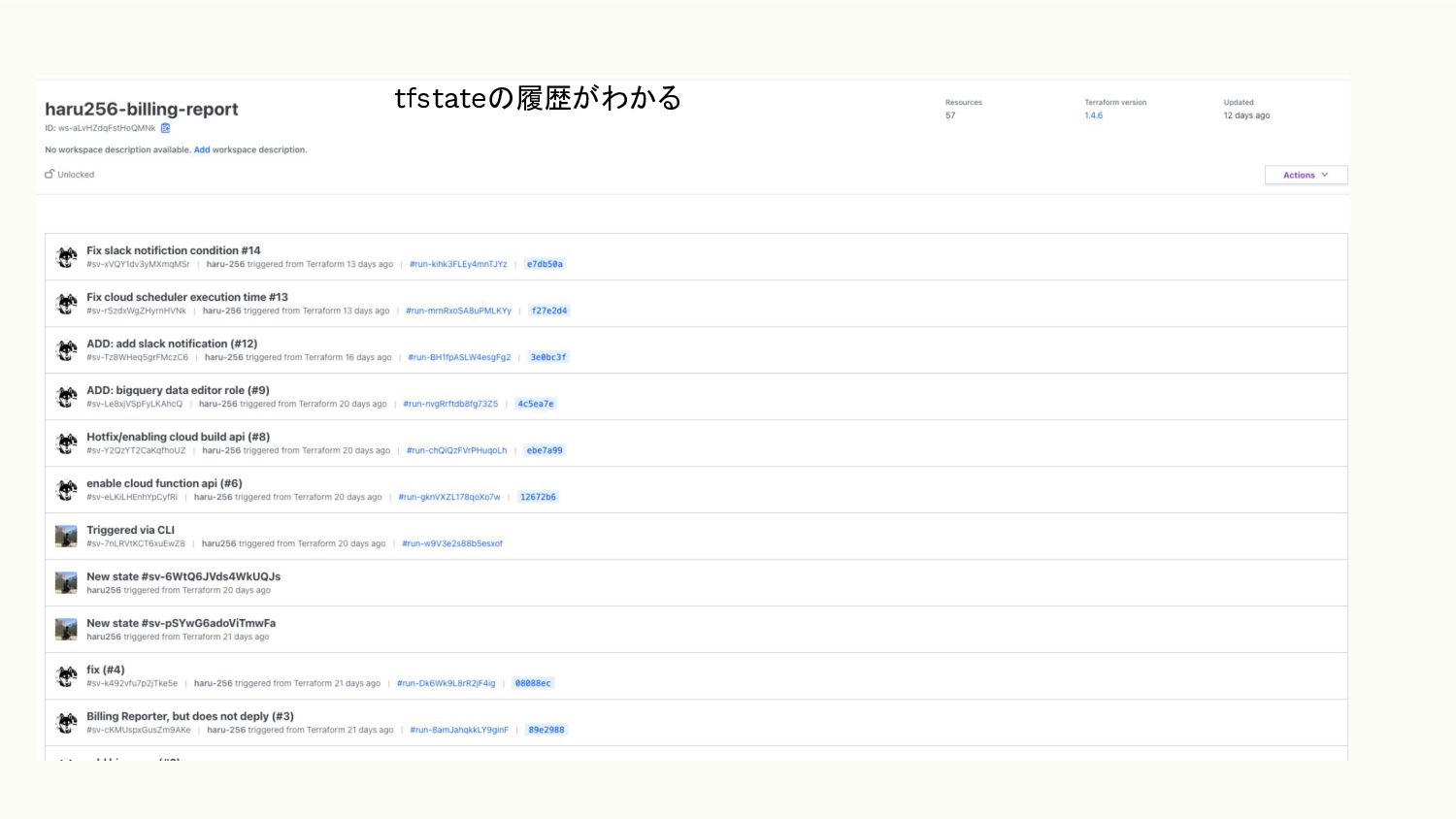
Task: Open avatar for Billing Reporter (#3) state
Action: 66,723
